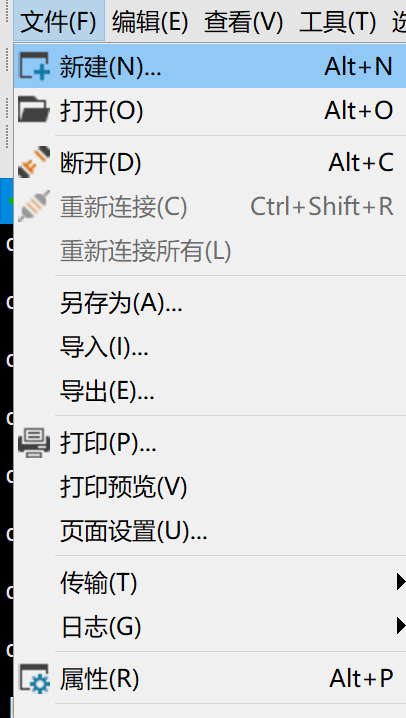Image resolution: width=406 pixels, height=718 pixels.
Task: Choose 另存为(A)... from the File menu
Action: [x=210, y=303]
